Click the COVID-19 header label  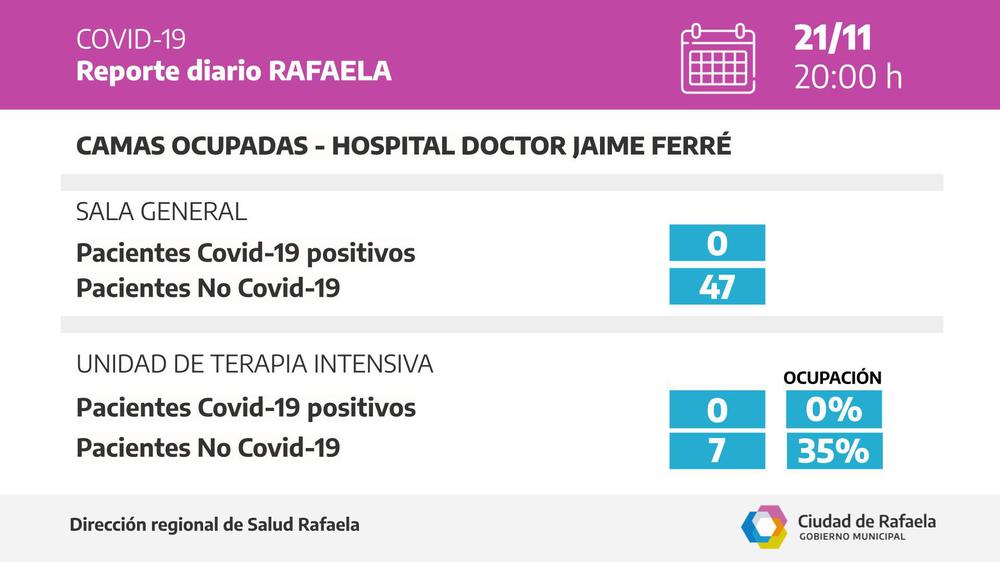[x=131, y=39]
